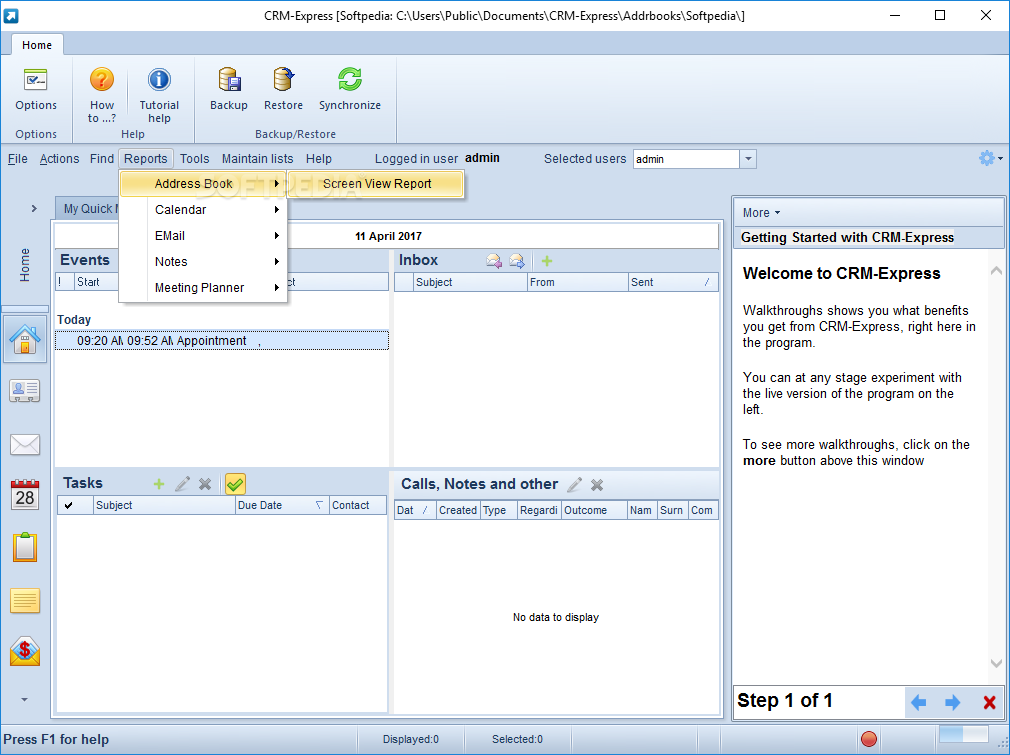Open the Address Book contacts sidebar icon

pyautogui.click(x=24, y=391)
